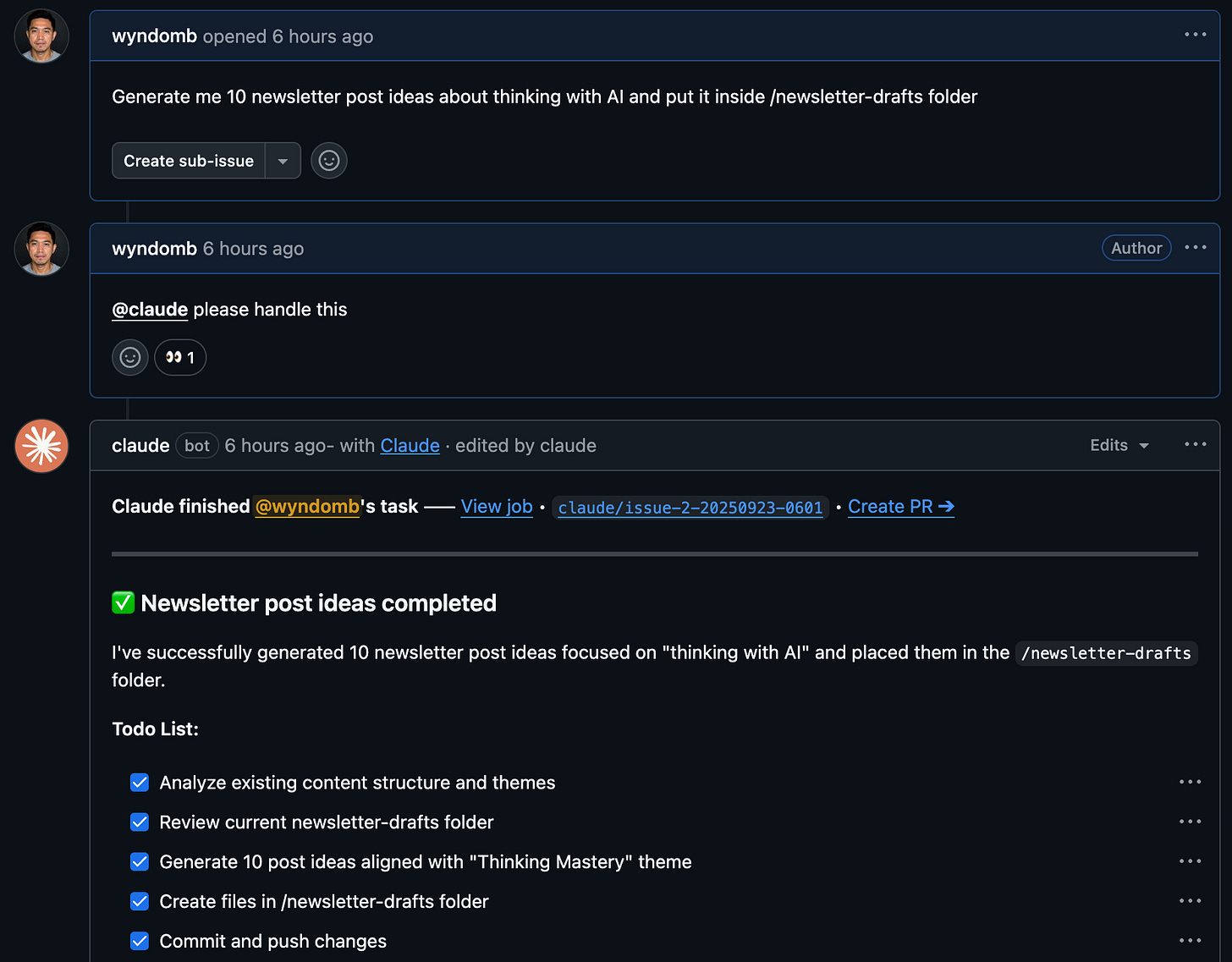Click wyndomb's avatar beside his second comment

click(41, 248)
